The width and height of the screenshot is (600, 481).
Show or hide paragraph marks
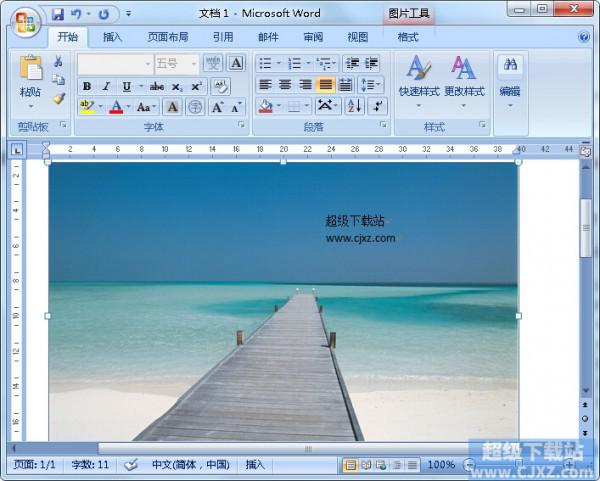(377, 106)
